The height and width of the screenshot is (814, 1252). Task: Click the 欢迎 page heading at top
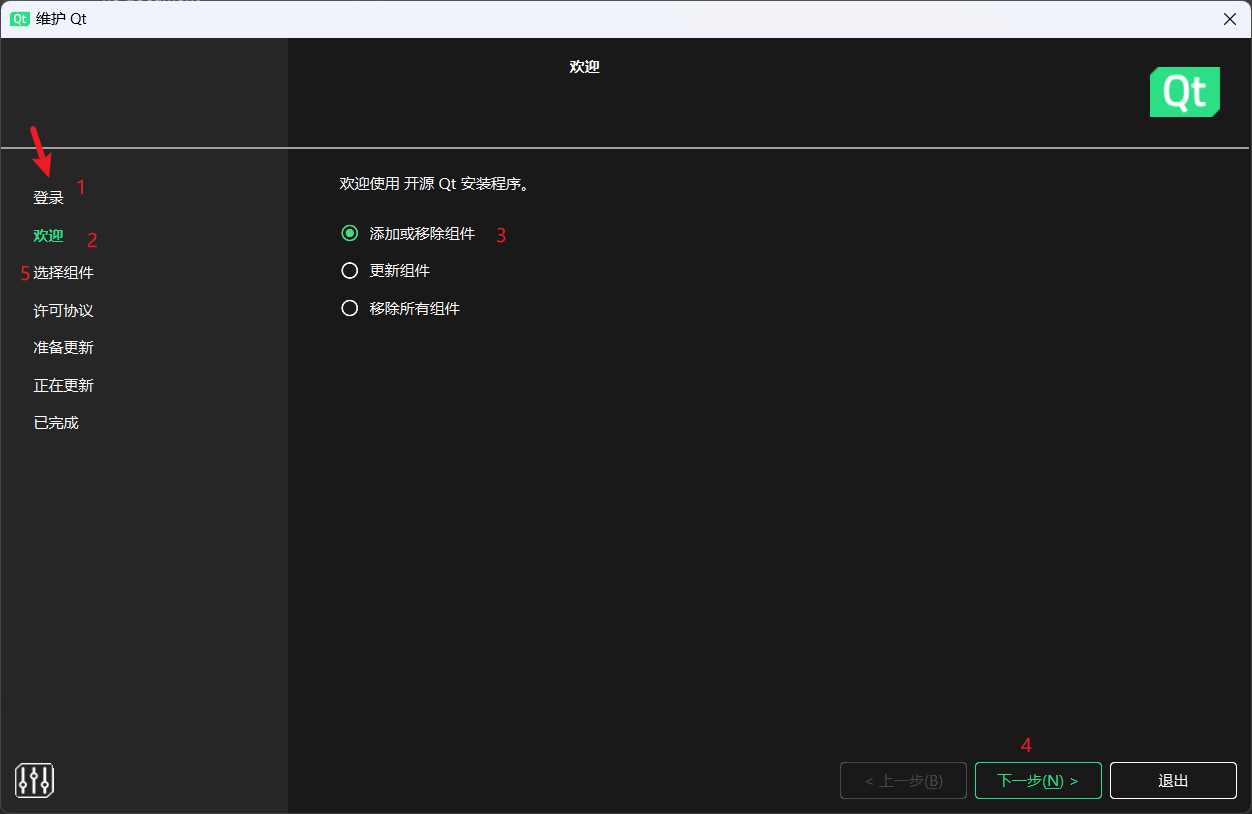[x=584, y=67]
